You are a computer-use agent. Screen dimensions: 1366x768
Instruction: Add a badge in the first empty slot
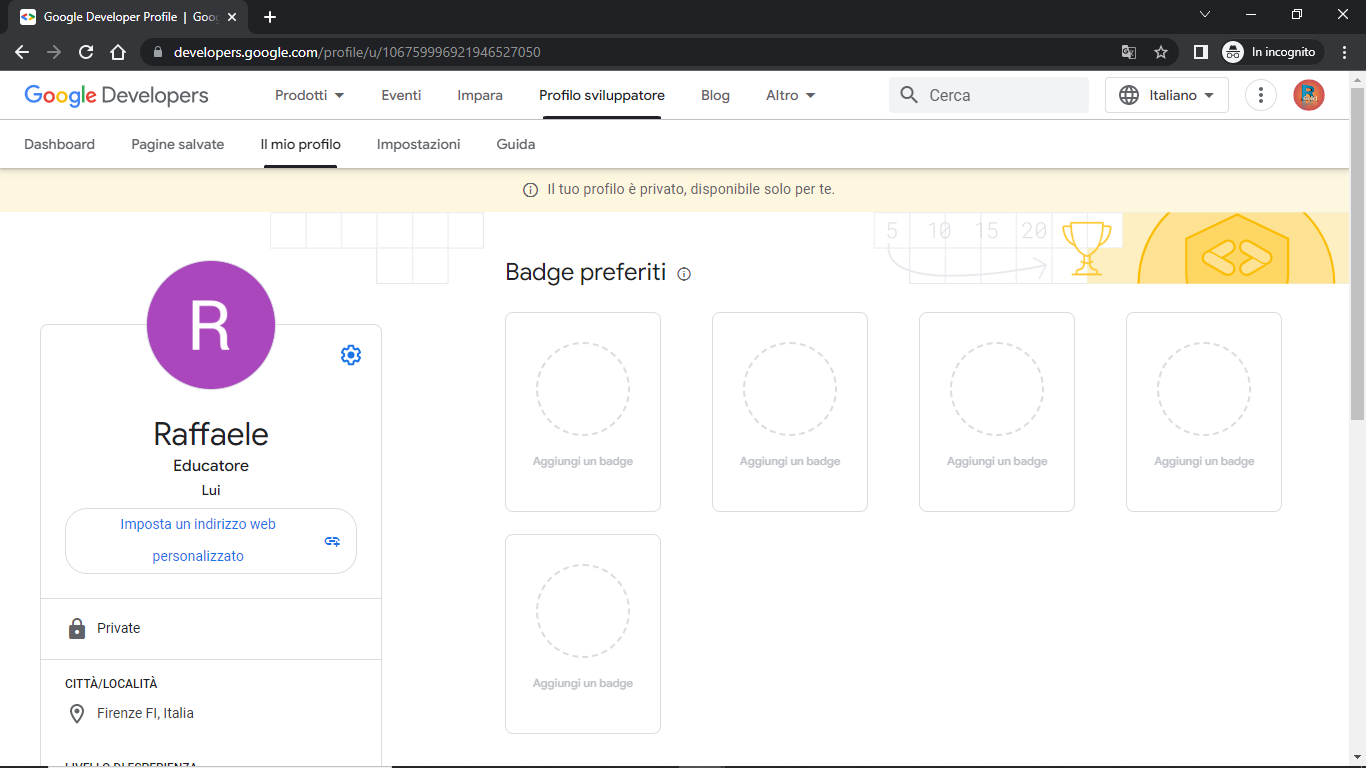point(583,412)
